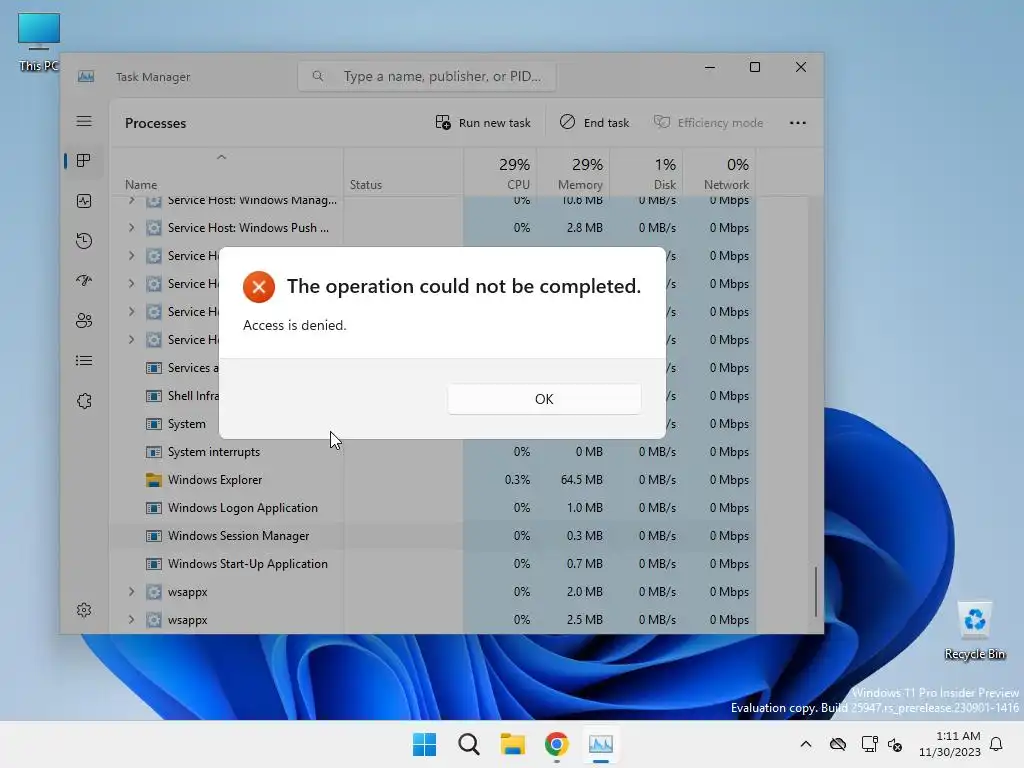Click the 0.3% CPU value
The height and width of the screenshot is (768, 1024).
pos(517,480)
